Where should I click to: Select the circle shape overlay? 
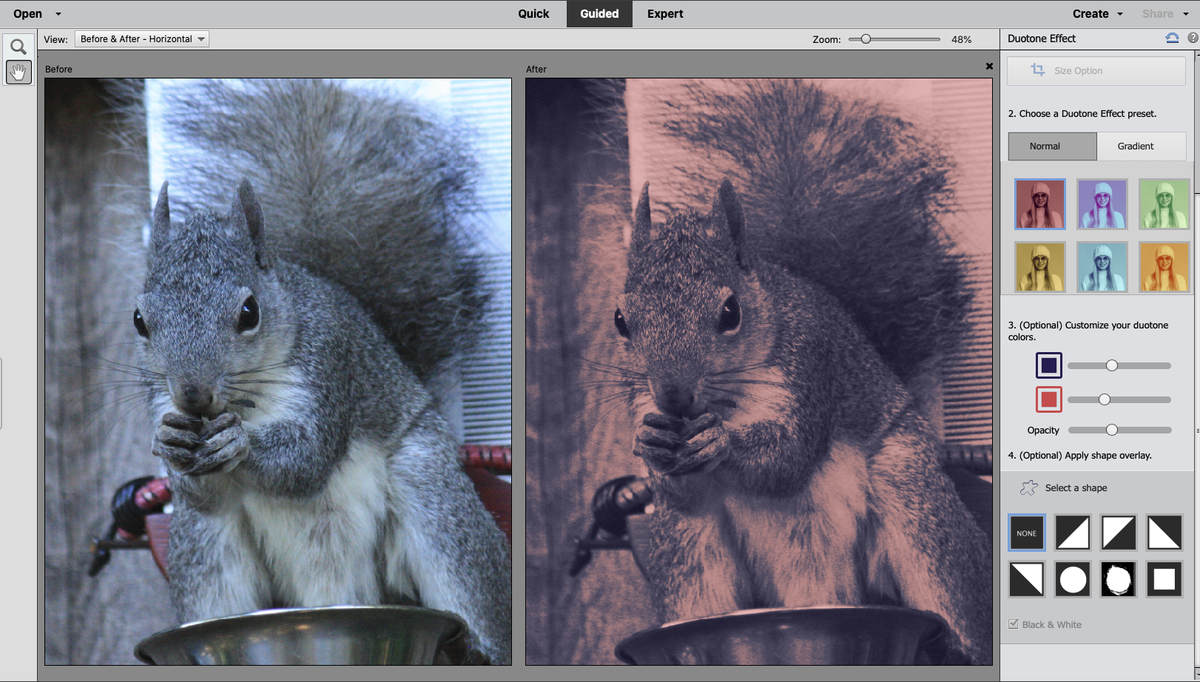pyautogui.click(x=1072, y=579)
